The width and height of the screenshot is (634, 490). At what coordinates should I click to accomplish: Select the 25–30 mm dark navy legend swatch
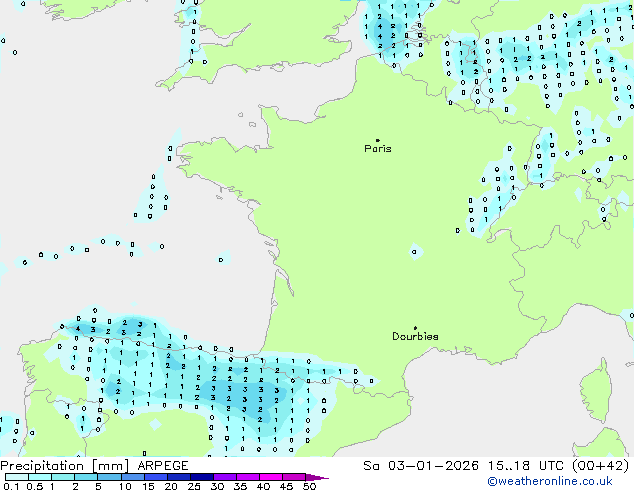pos(202,477)
